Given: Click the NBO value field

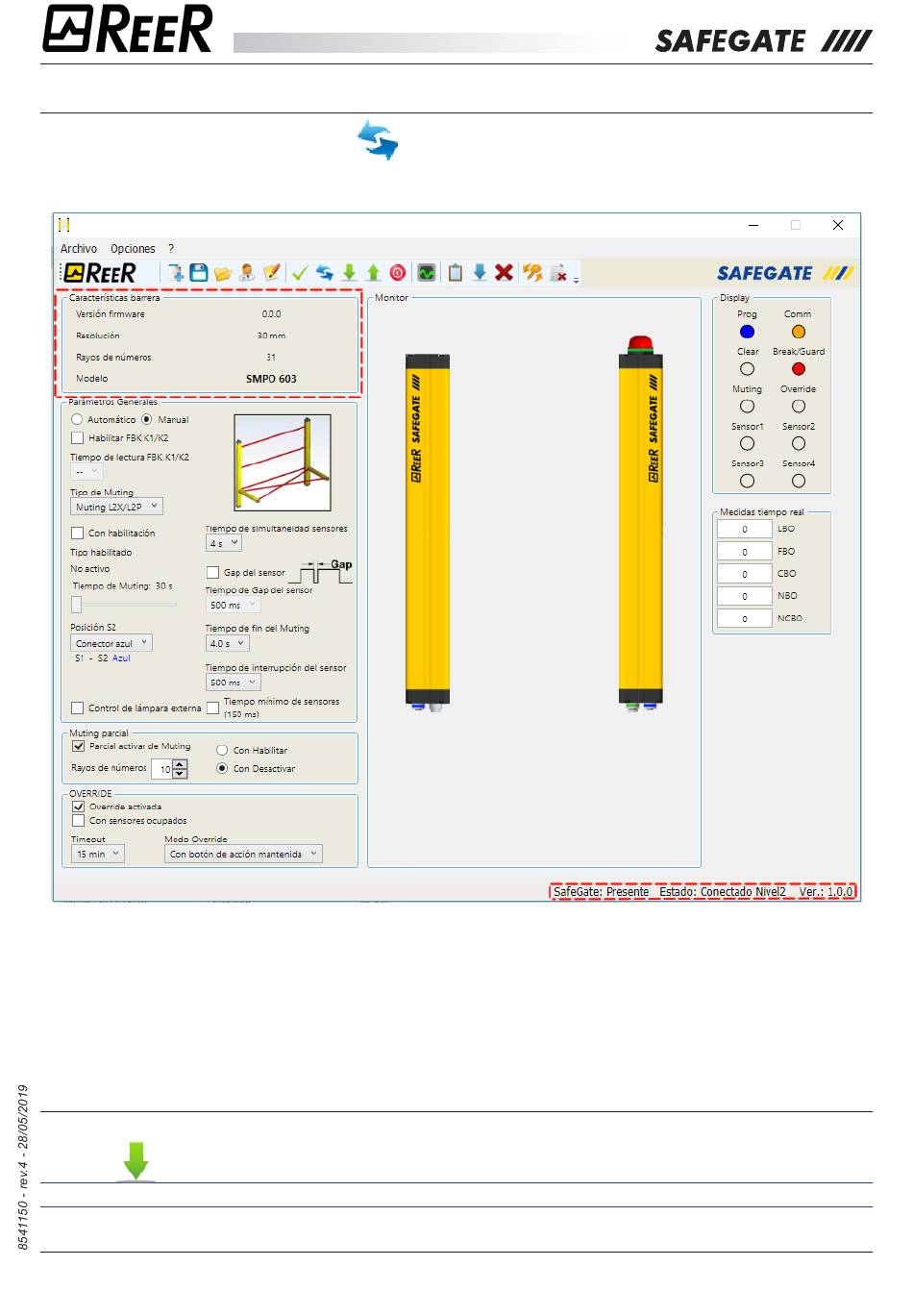Looking at the screenshot, I should pos(744,596).
